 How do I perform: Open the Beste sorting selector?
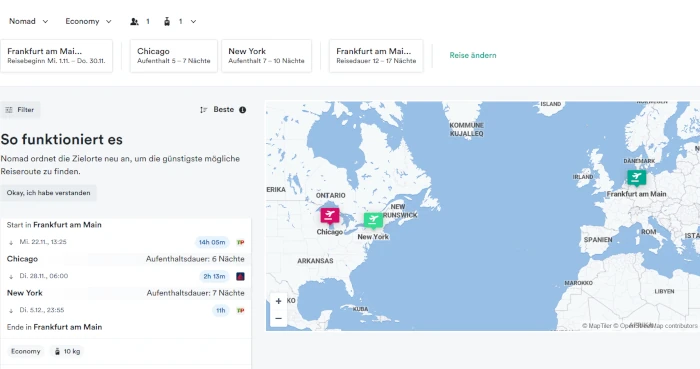tap(223, 110)
